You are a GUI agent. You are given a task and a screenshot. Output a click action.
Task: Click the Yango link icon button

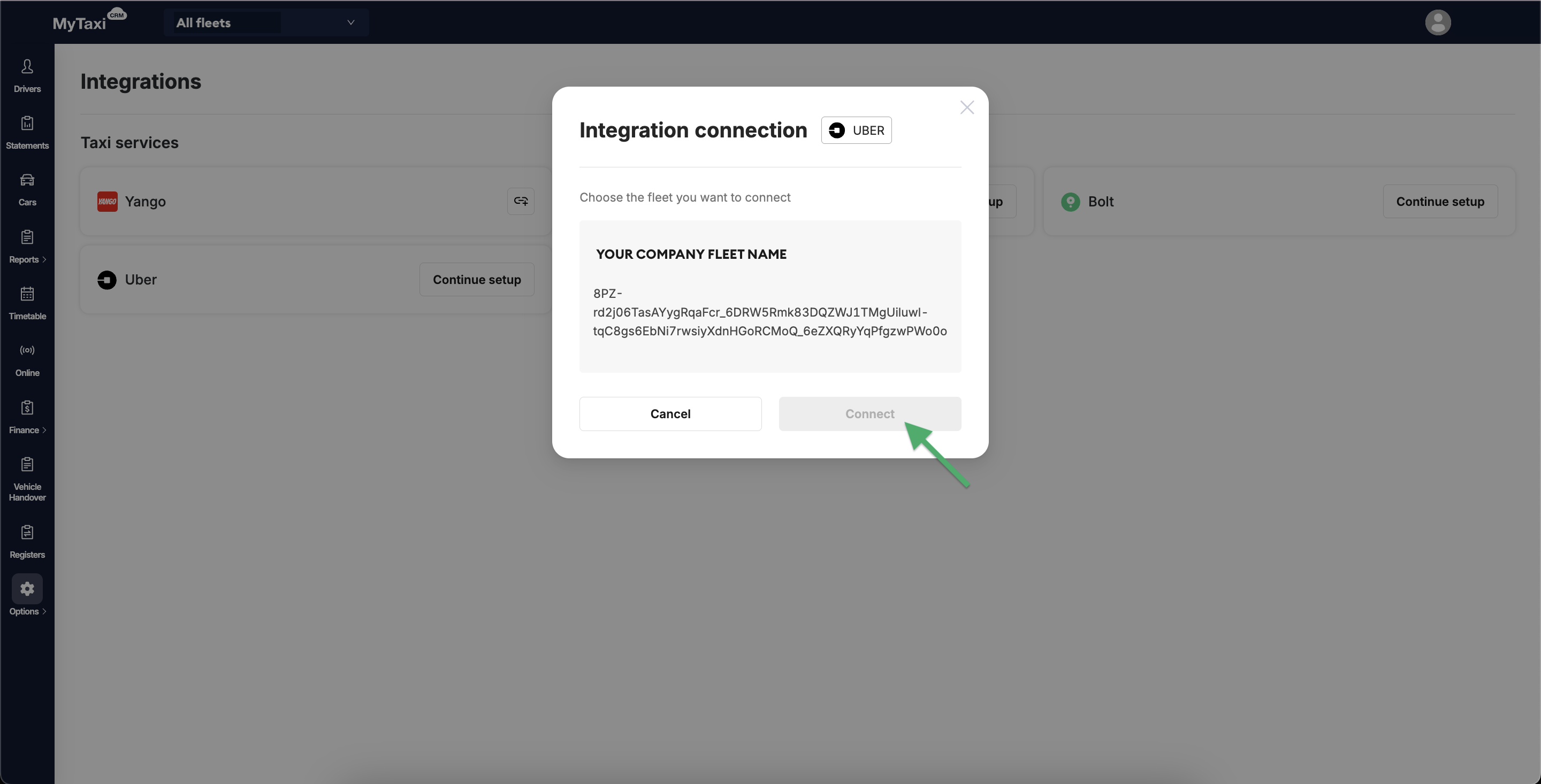click(x=521, y=201)
